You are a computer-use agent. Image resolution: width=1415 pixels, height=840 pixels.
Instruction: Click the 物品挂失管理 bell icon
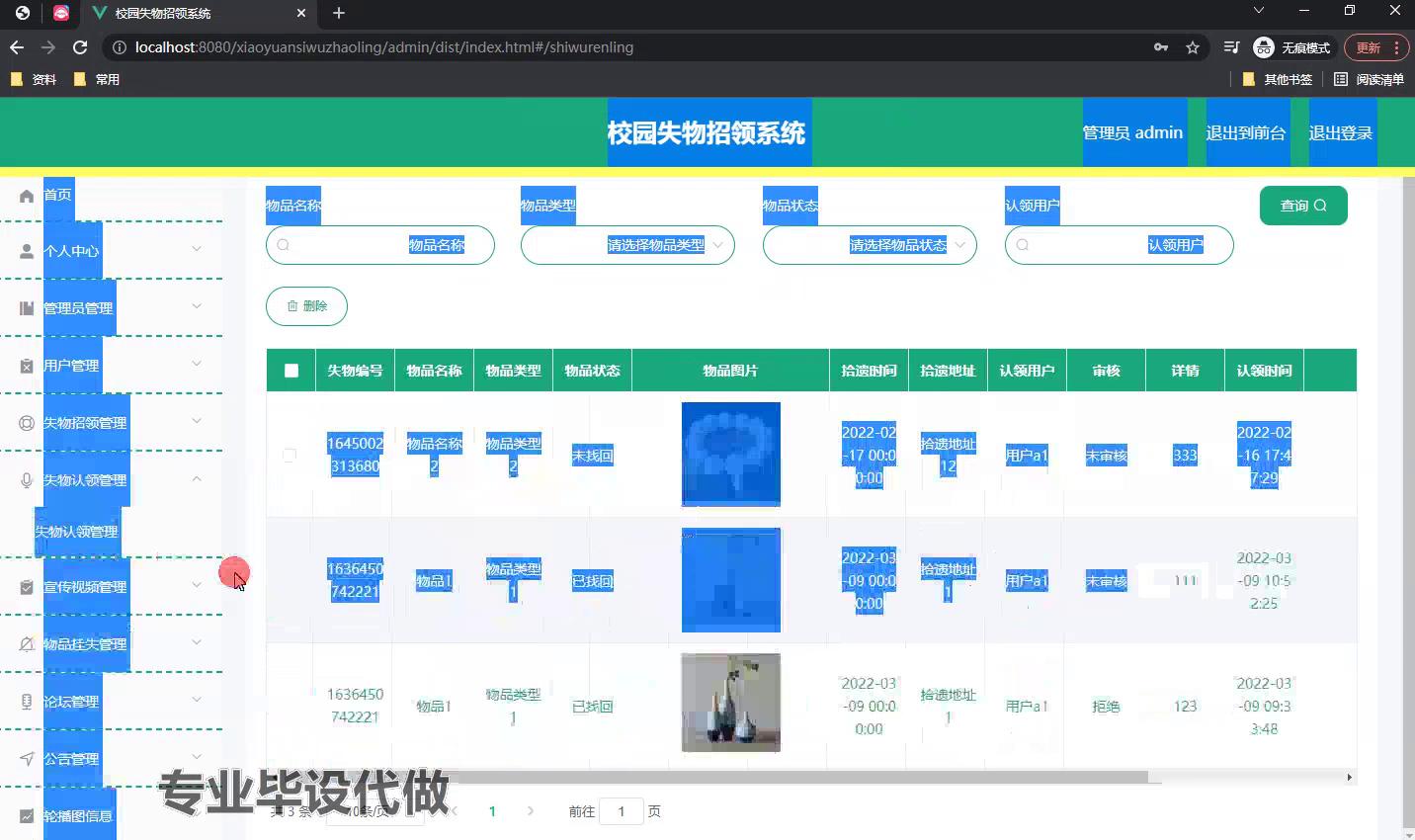click(x=27, y=644)
